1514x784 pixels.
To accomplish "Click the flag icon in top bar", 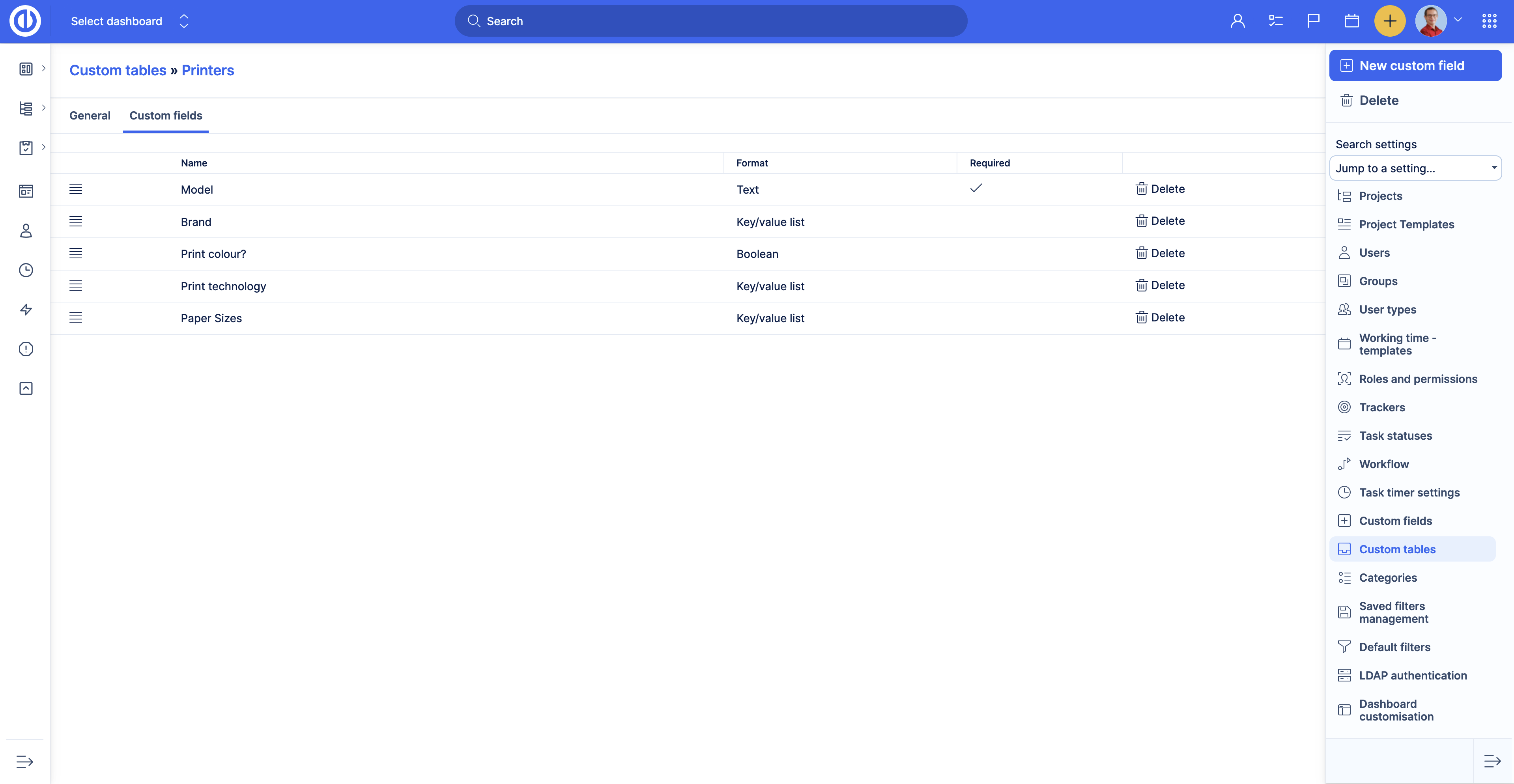I will (1313, 21).
